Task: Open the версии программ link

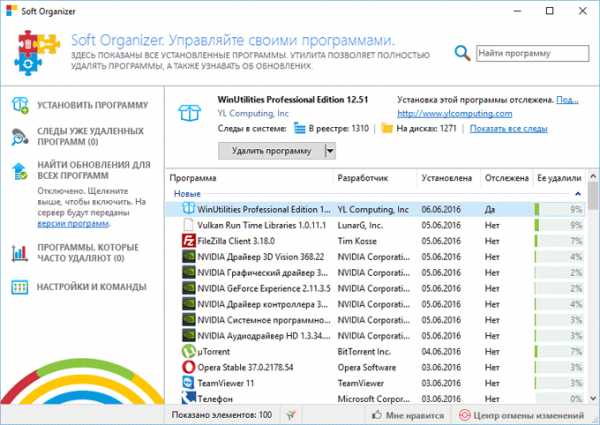Action: pos(73,223)
